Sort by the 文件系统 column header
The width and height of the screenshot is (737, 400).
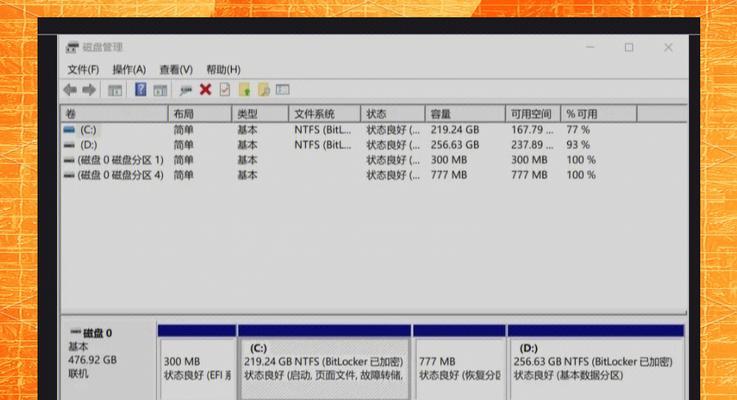pos(324,114)
